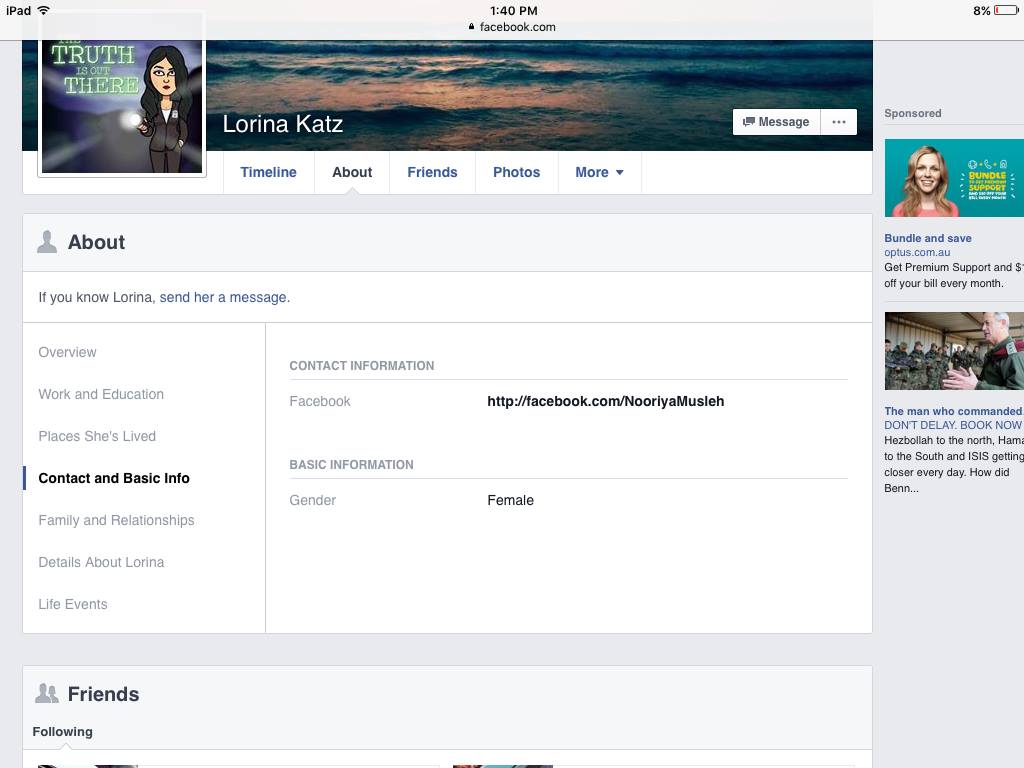Tap the Wi-Fi status icon
Viewport: 1024px width, 768px height.
44,10
